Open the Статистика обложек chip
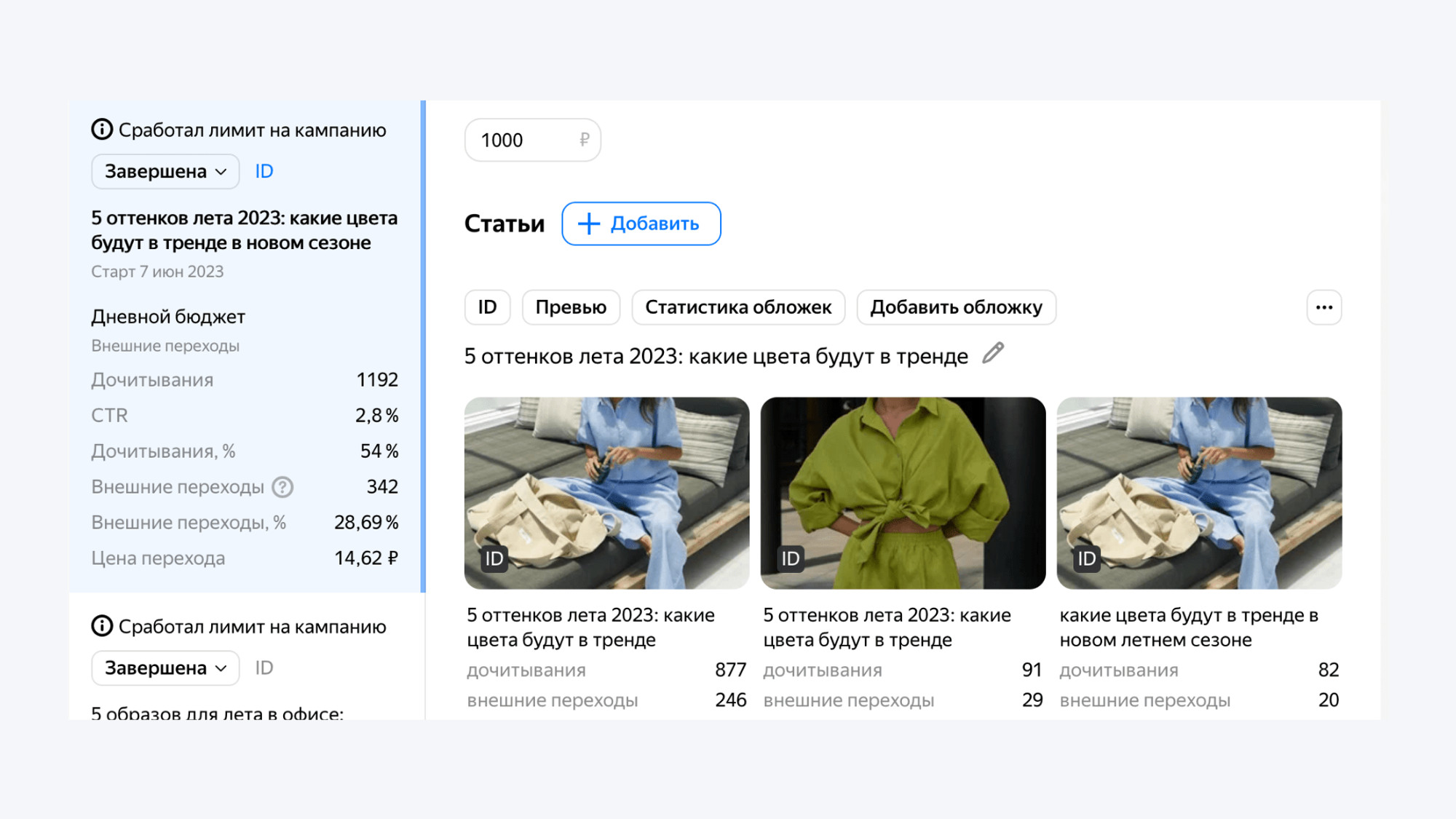 737,307
